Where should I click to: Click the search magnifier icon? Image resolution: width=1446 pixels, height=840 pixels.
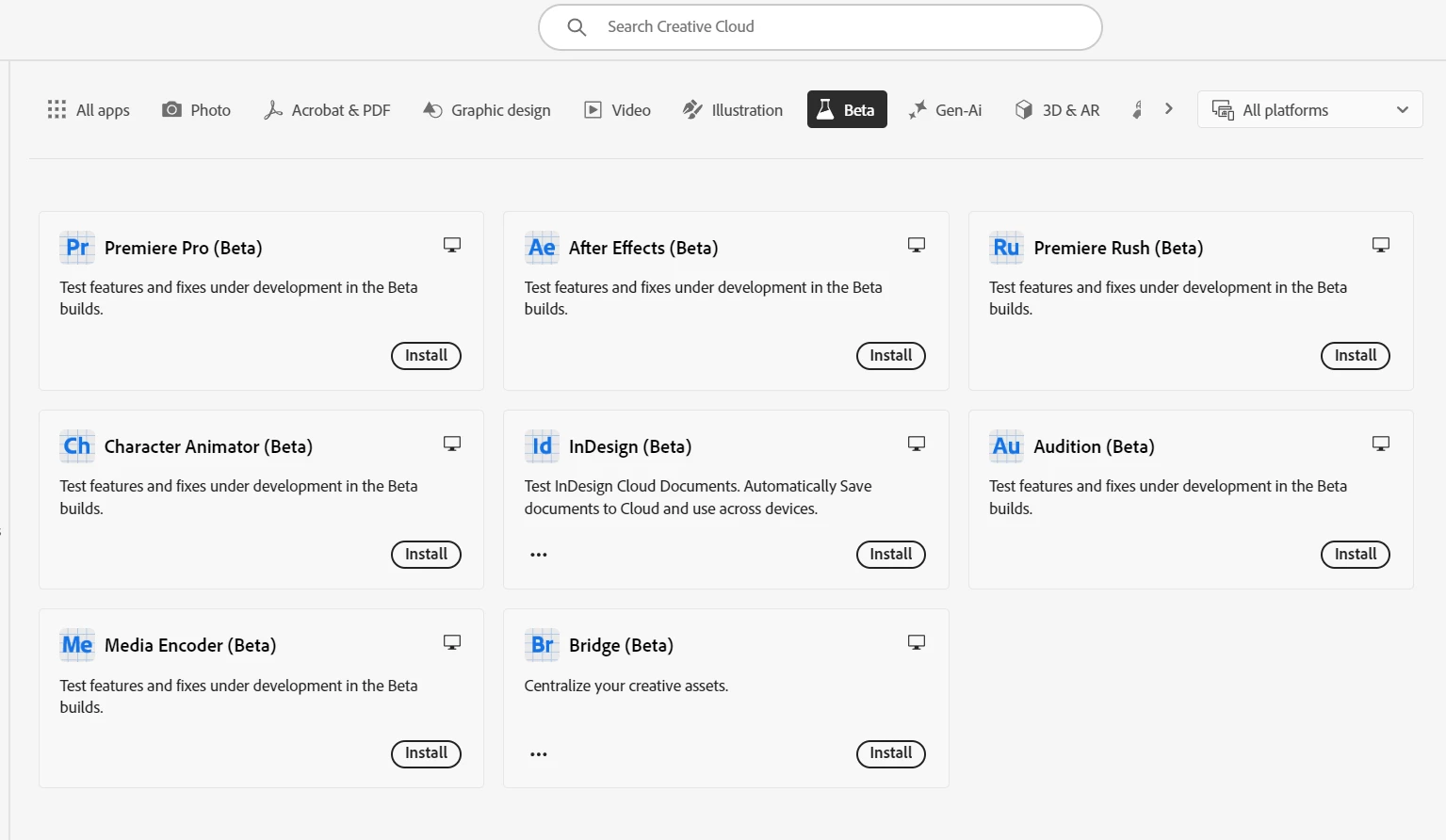pyautogui.click(x=577, y=27)
